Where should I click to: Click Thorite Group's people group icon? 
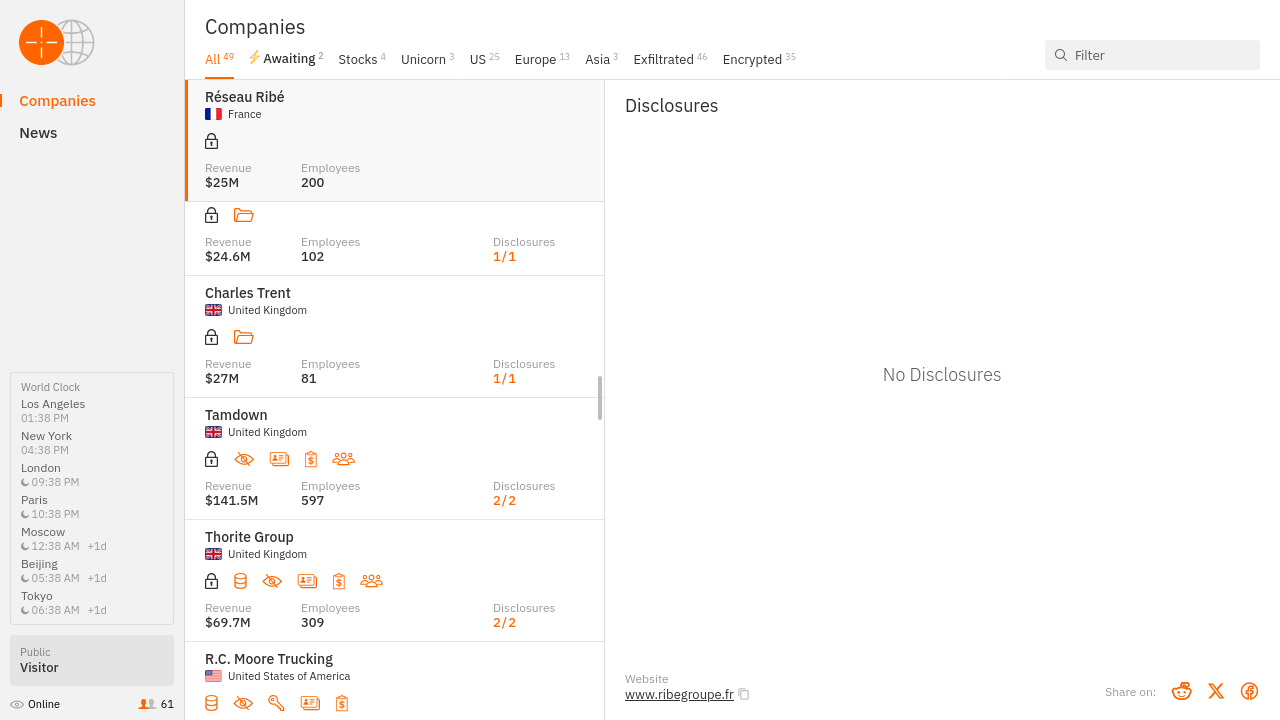coord(371,581)
